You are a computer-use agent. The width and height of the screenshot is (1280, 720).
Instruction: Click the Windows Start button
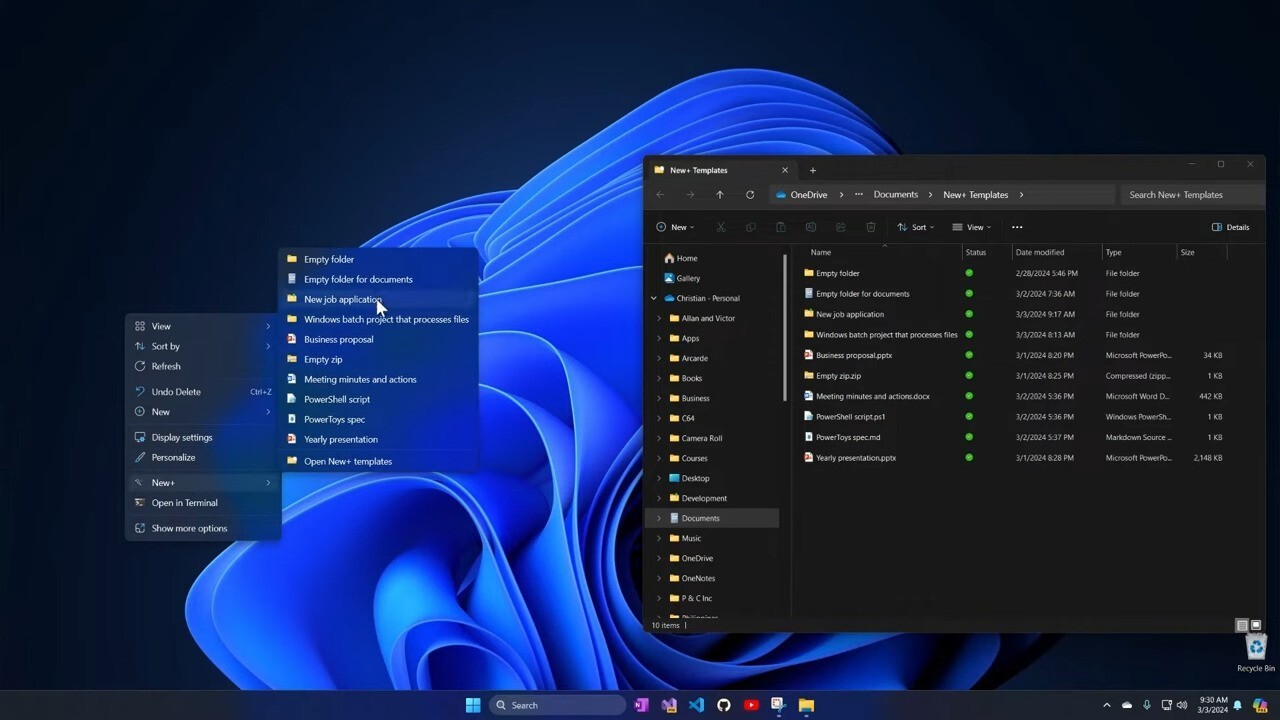[x=473, y=705]
